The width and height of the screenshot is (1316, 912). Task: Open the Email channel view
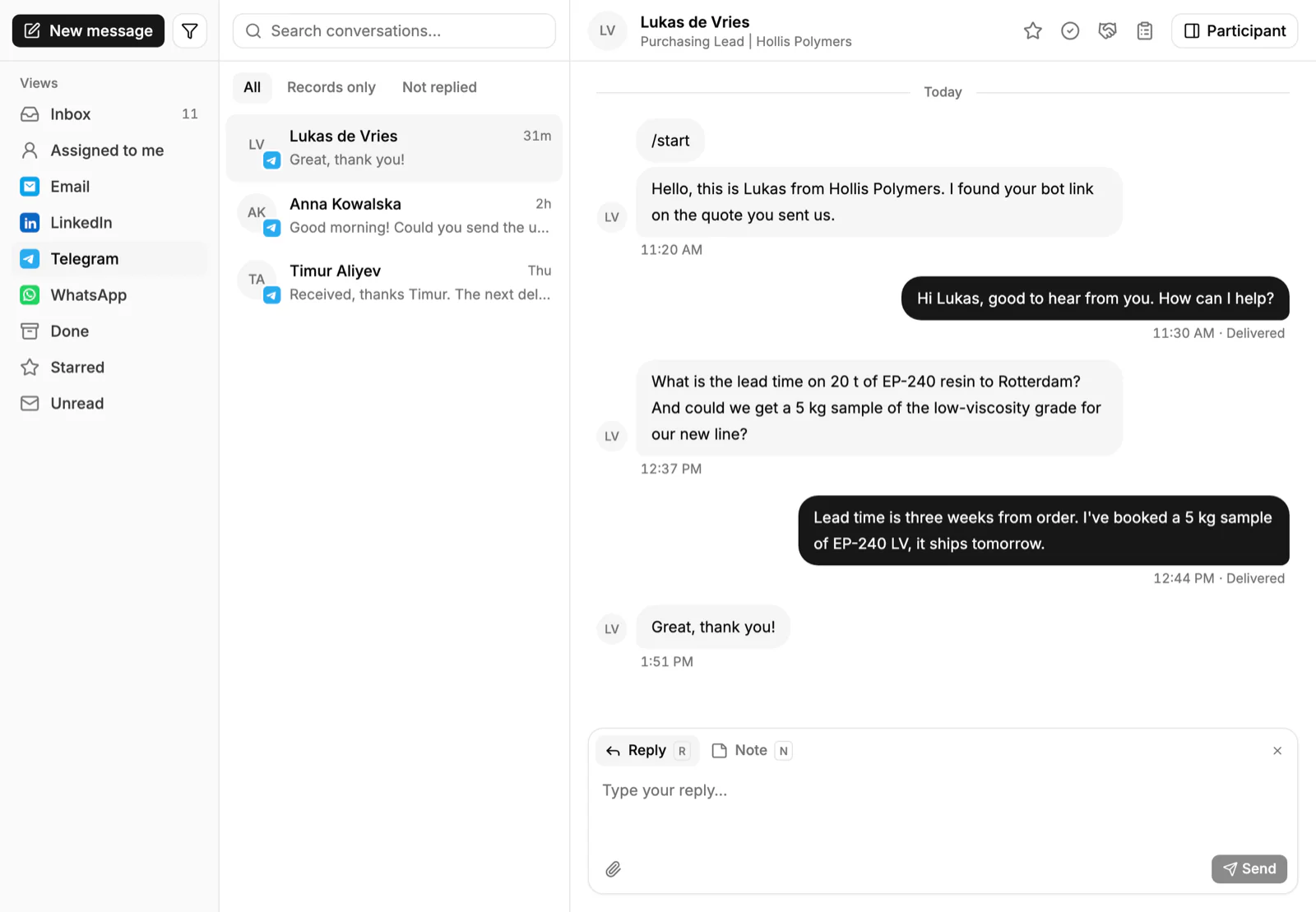pyautogui.click(x=109, y=187)
